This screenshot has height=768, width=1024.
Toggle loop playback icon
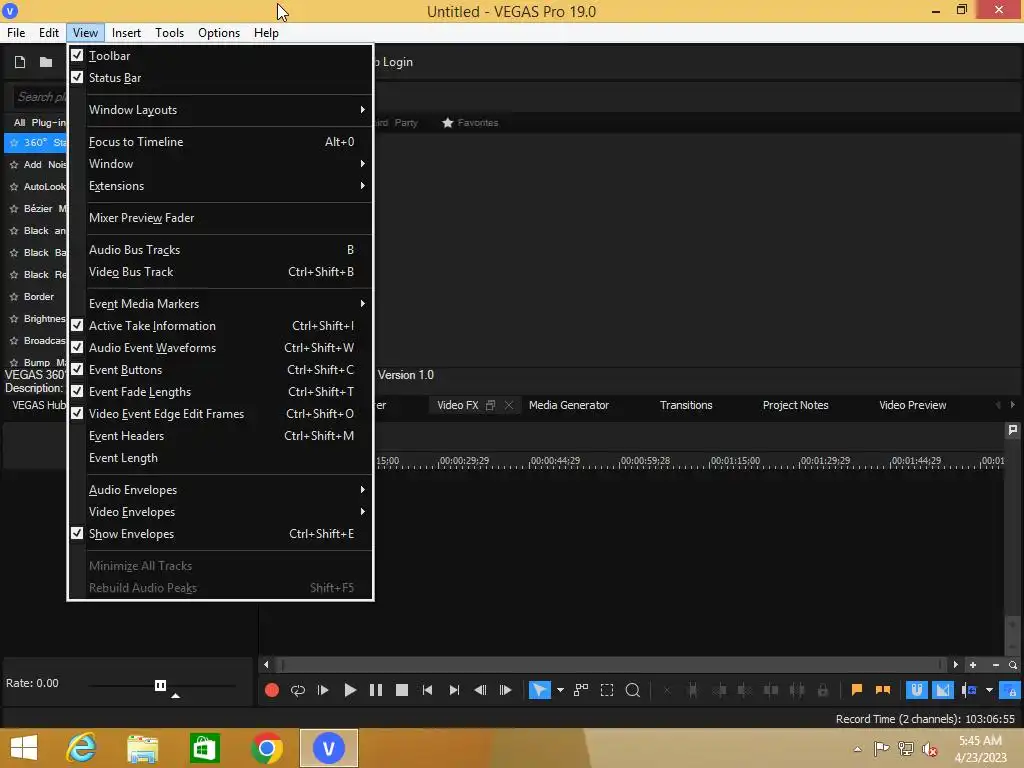point(298,690)
